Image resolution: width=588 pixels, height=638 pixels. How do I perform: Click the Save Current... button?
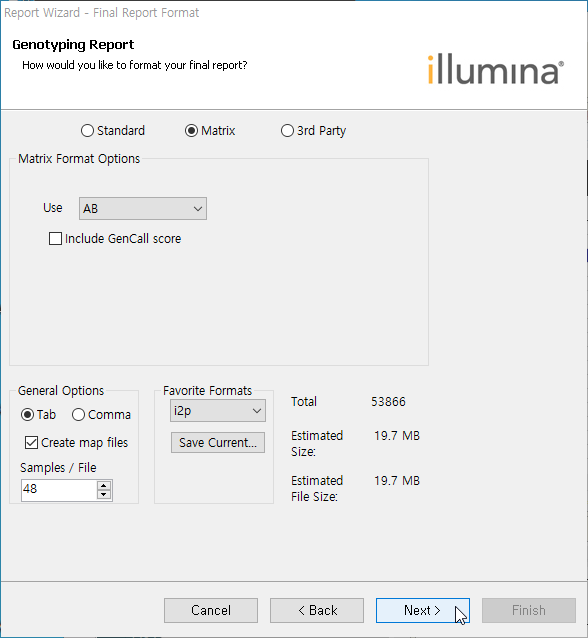[x=218, y=443]
